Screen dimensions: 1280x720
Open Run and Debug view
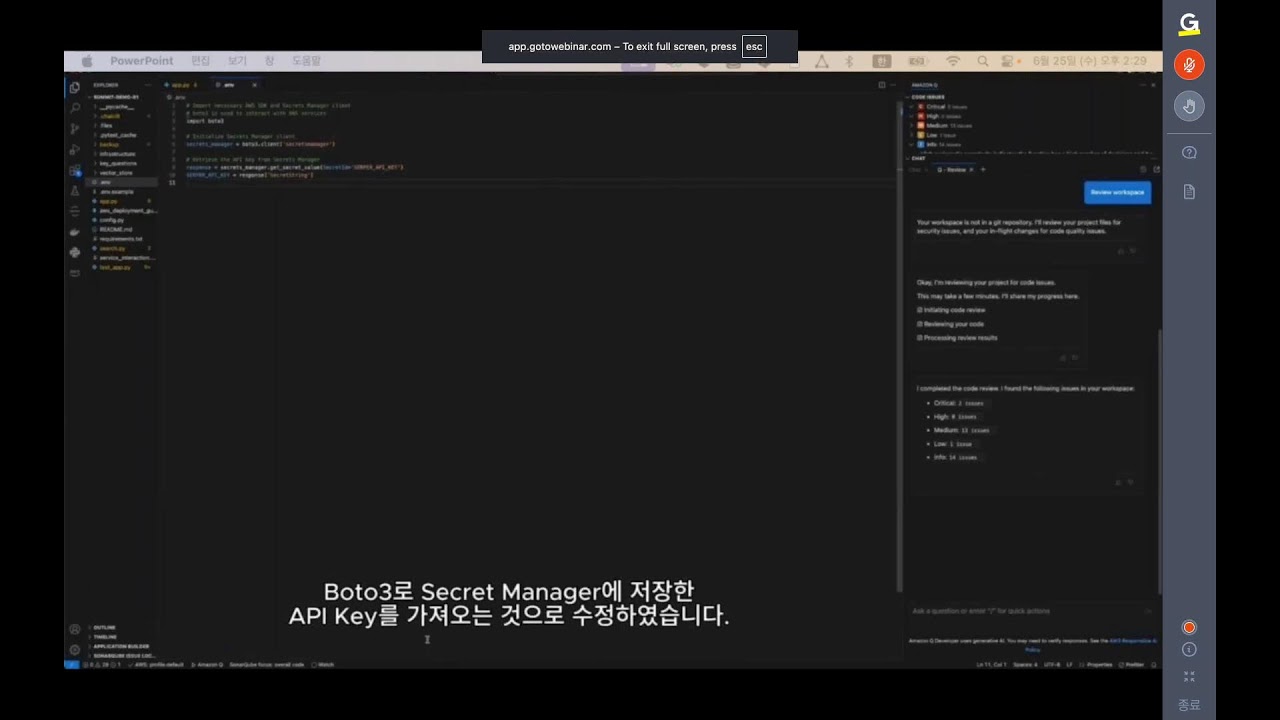[74, 149]
